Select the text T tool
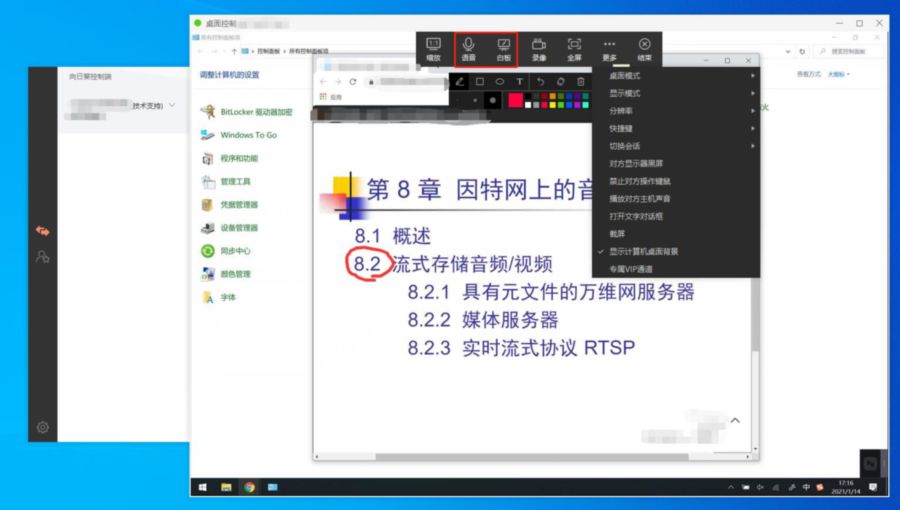Image resolution: width=900 pixels, height=510 pixels. tap(519, 81)
